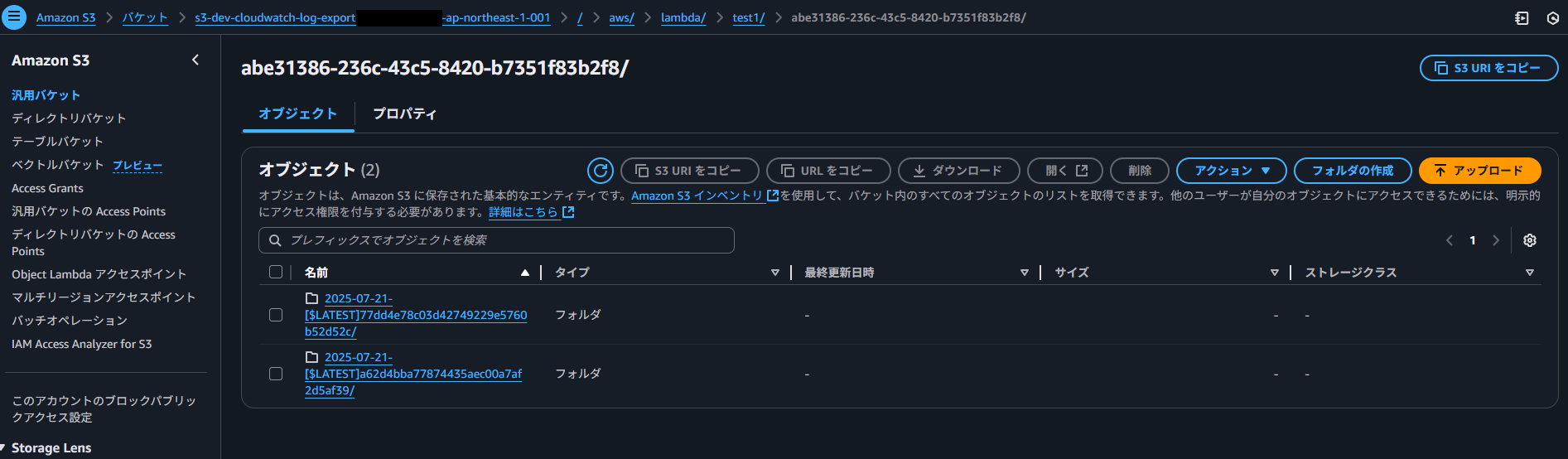1568x459 pixels.
Task: Click external link icon beside 詳細はこちら
Action: [x=568, y=212]
